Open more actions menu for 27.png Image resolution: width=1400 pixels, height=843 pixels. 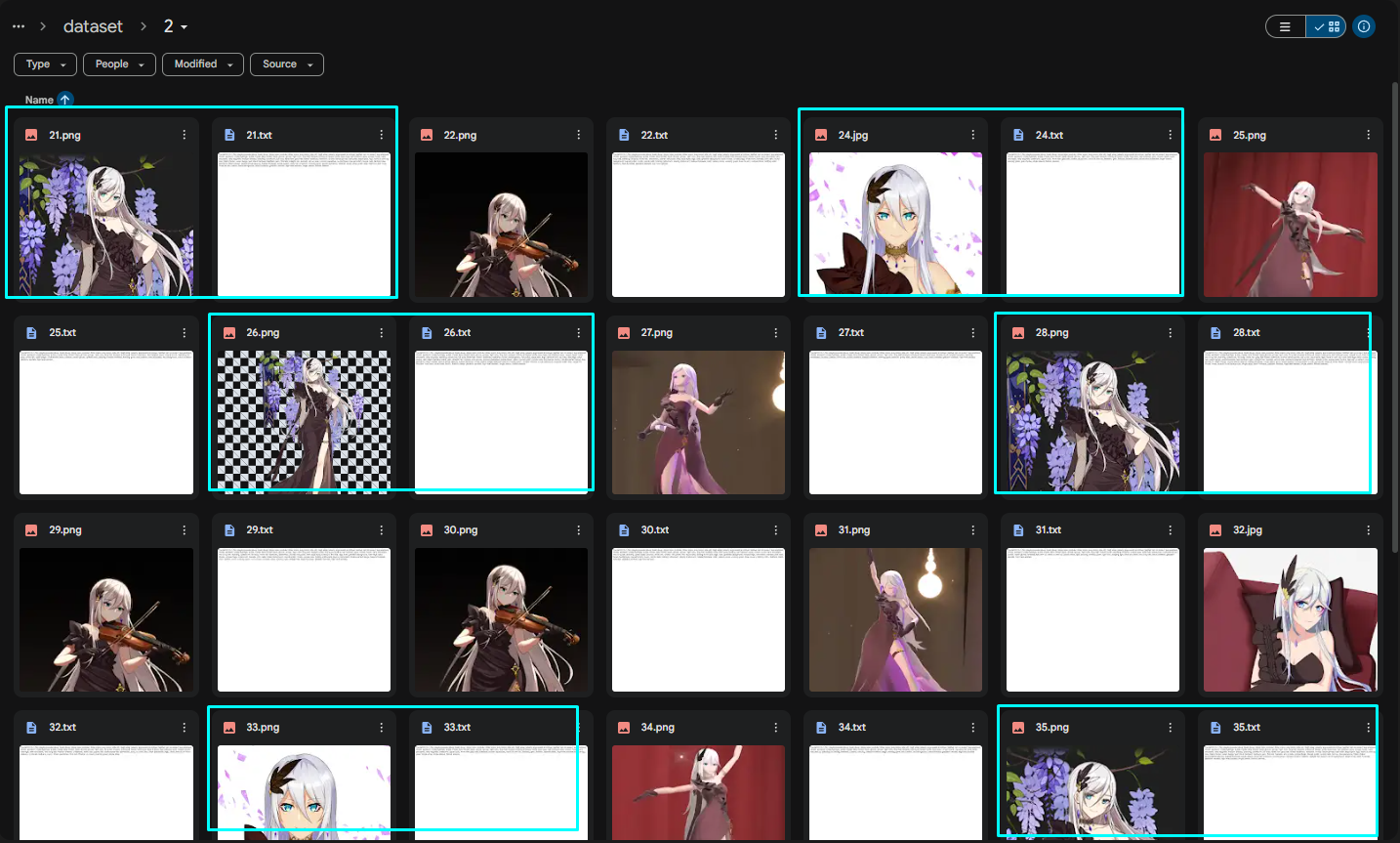pyautogui.click(x=775, y=332)
